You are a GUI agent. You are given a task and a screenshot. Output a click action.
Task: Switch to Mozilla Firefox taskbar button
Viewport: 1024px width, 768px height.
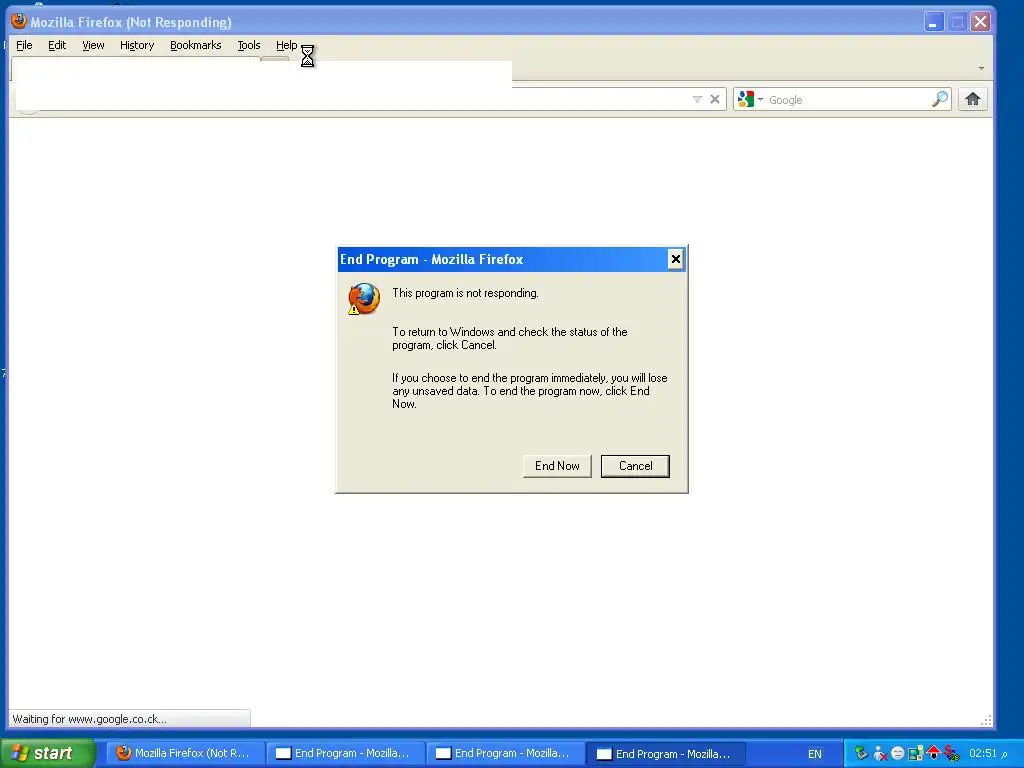[184, 754]
